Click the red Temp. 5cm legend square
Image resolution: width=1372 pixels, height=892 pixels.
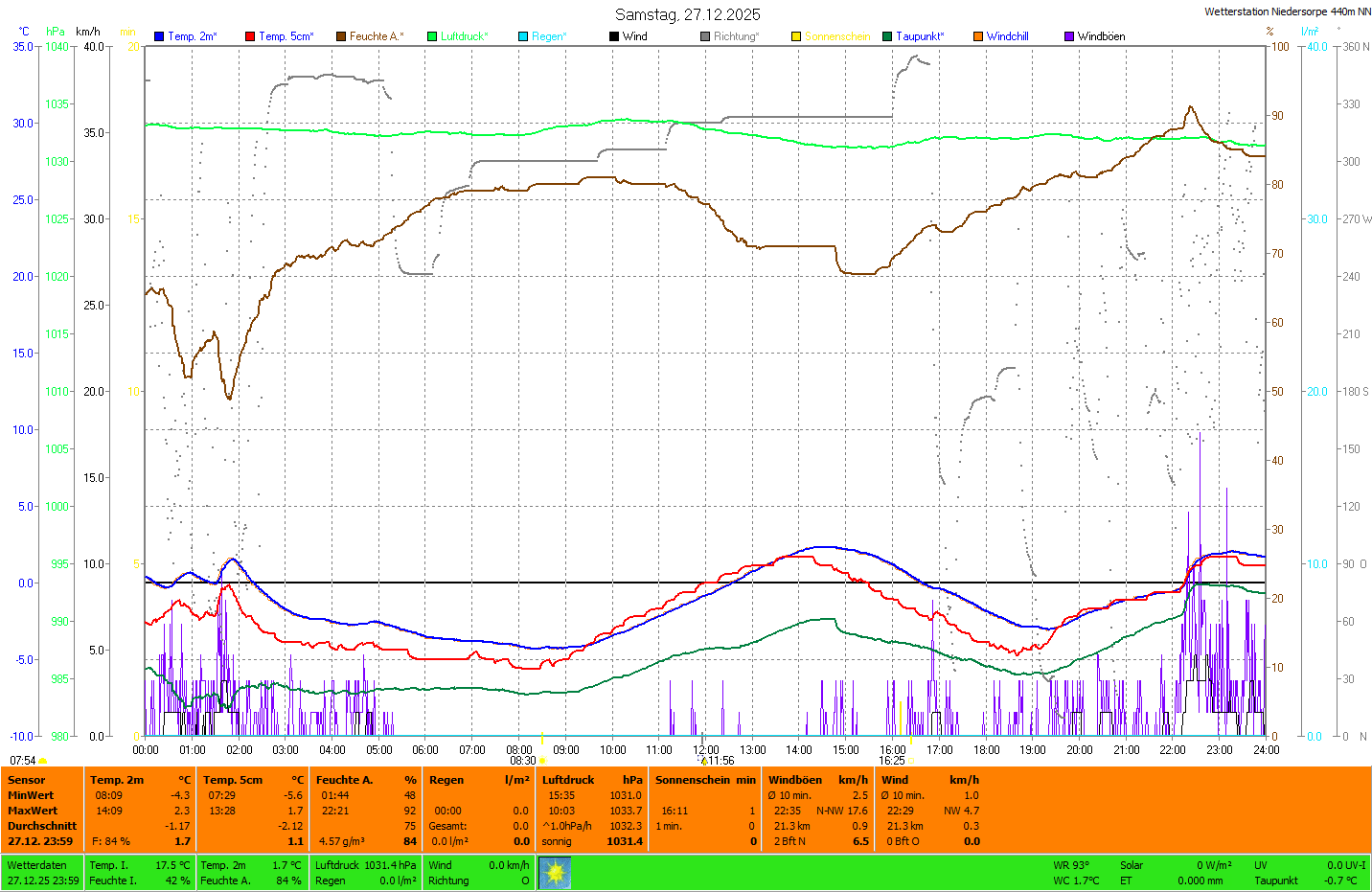click(250, 36)
